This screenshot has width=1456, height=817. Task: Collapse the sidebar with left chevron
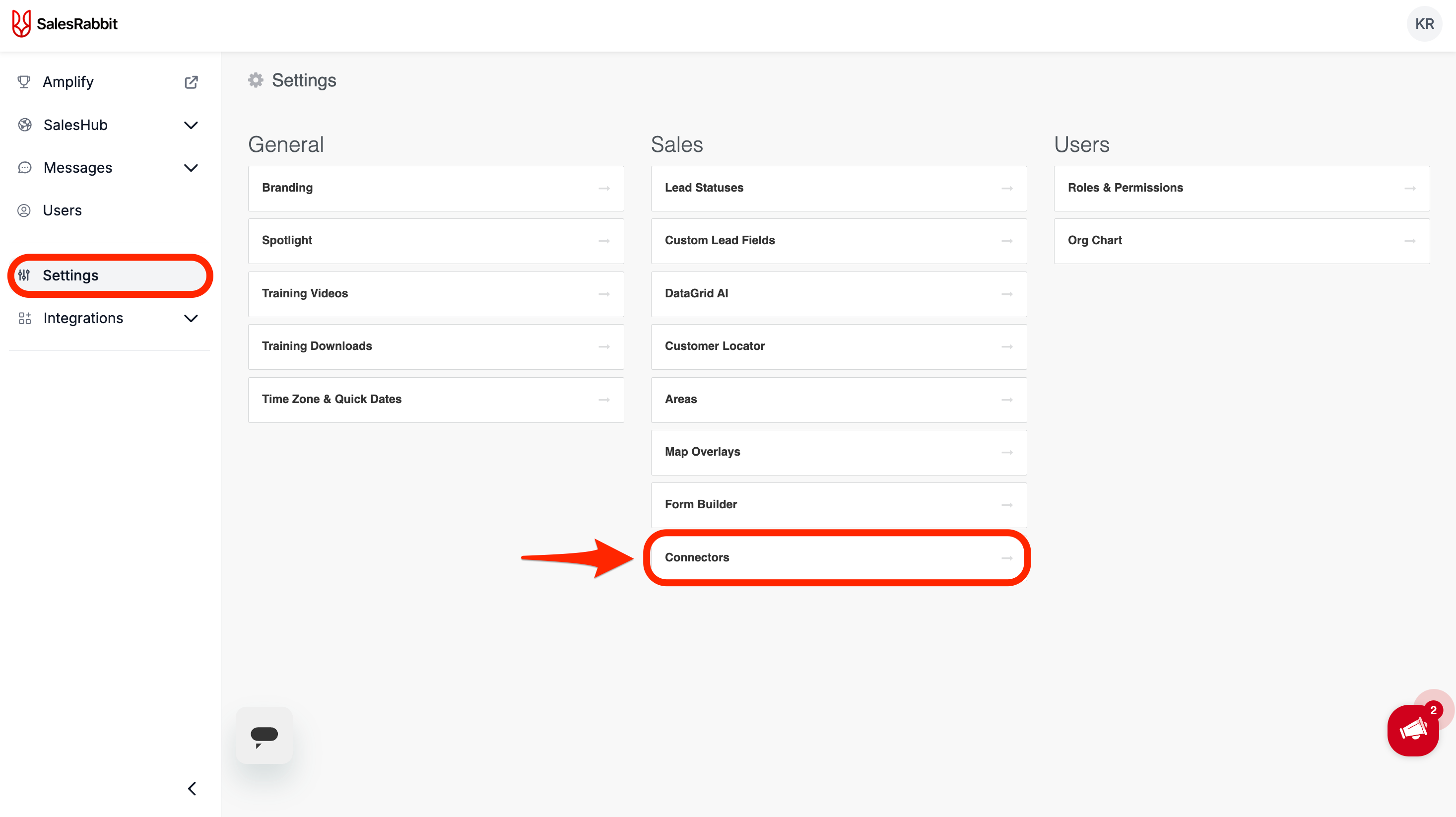[192, 788]
